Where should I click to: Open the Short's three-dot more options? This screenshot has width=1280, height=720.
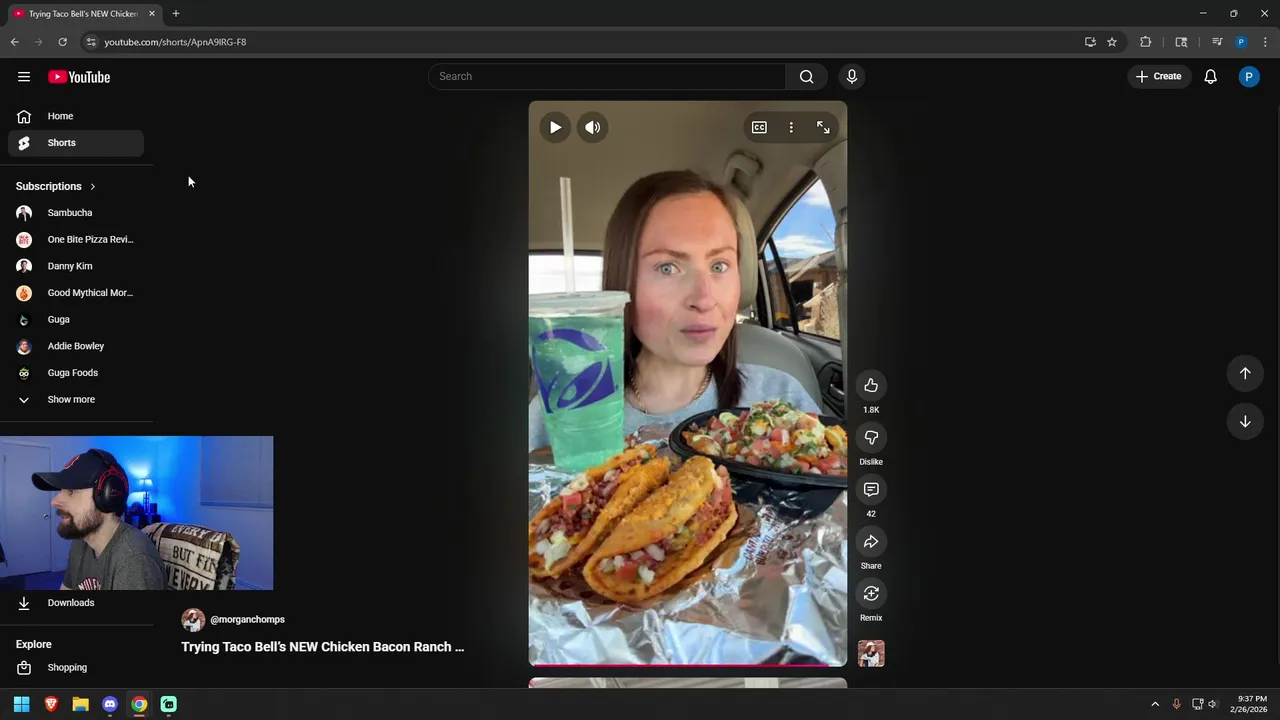(x=791, y=127)
